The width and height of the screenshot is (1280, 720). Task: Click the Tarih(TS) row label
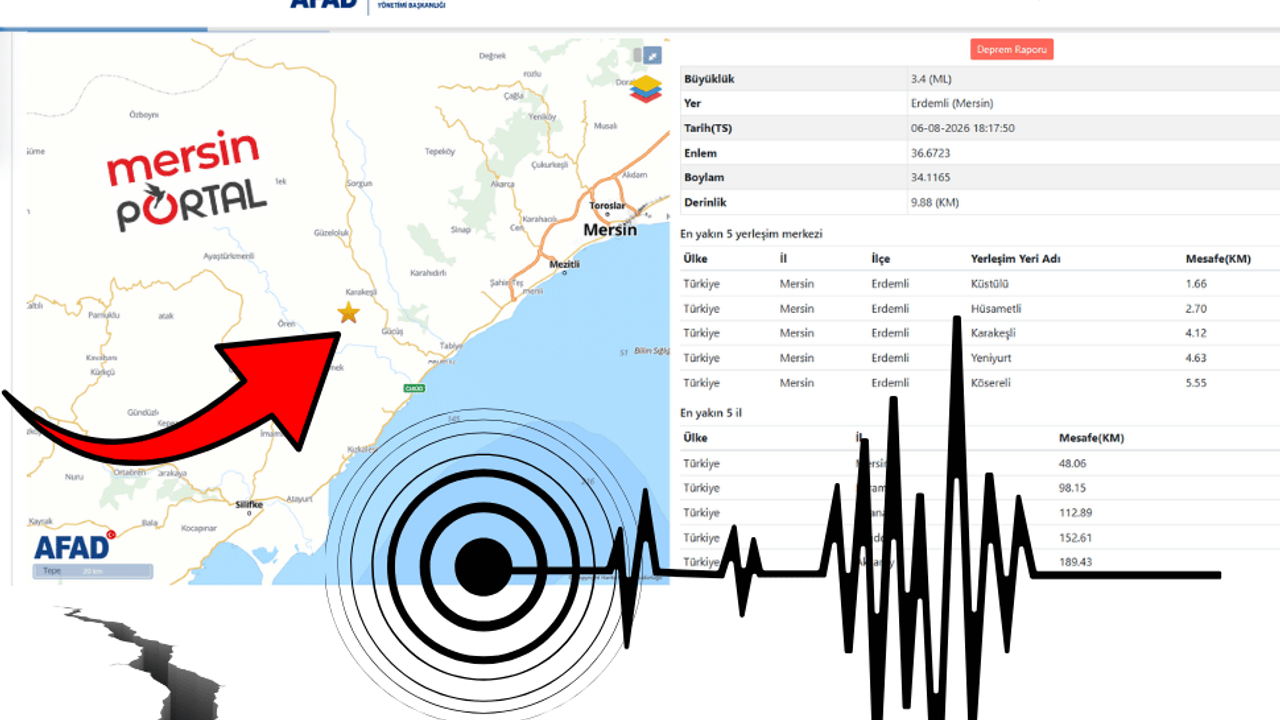point(708,128)
